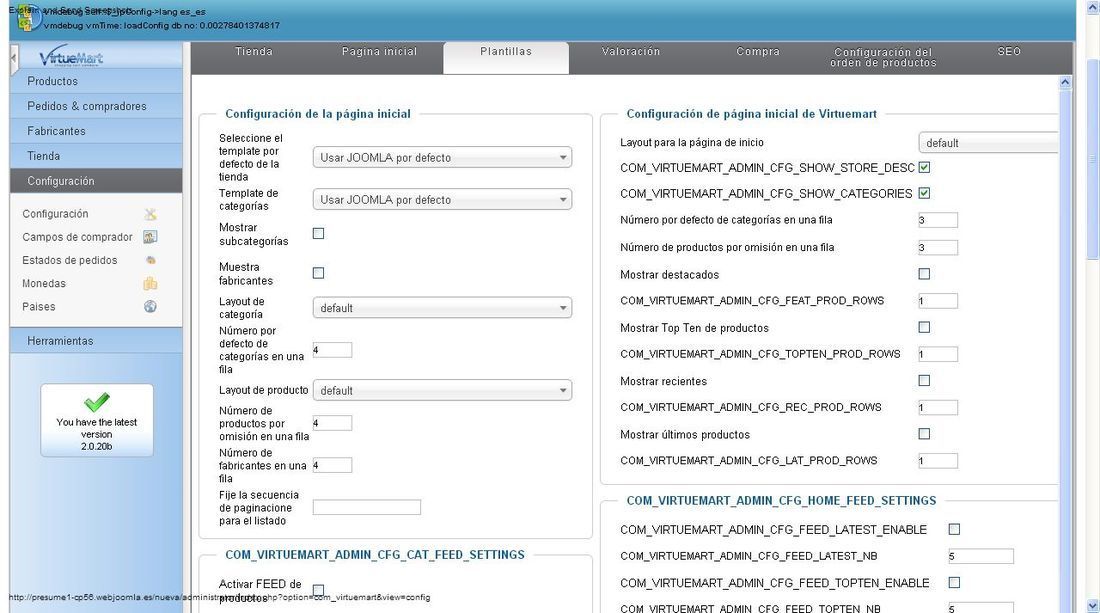Select the dark Configuración sidebar header

coord(96,181)
